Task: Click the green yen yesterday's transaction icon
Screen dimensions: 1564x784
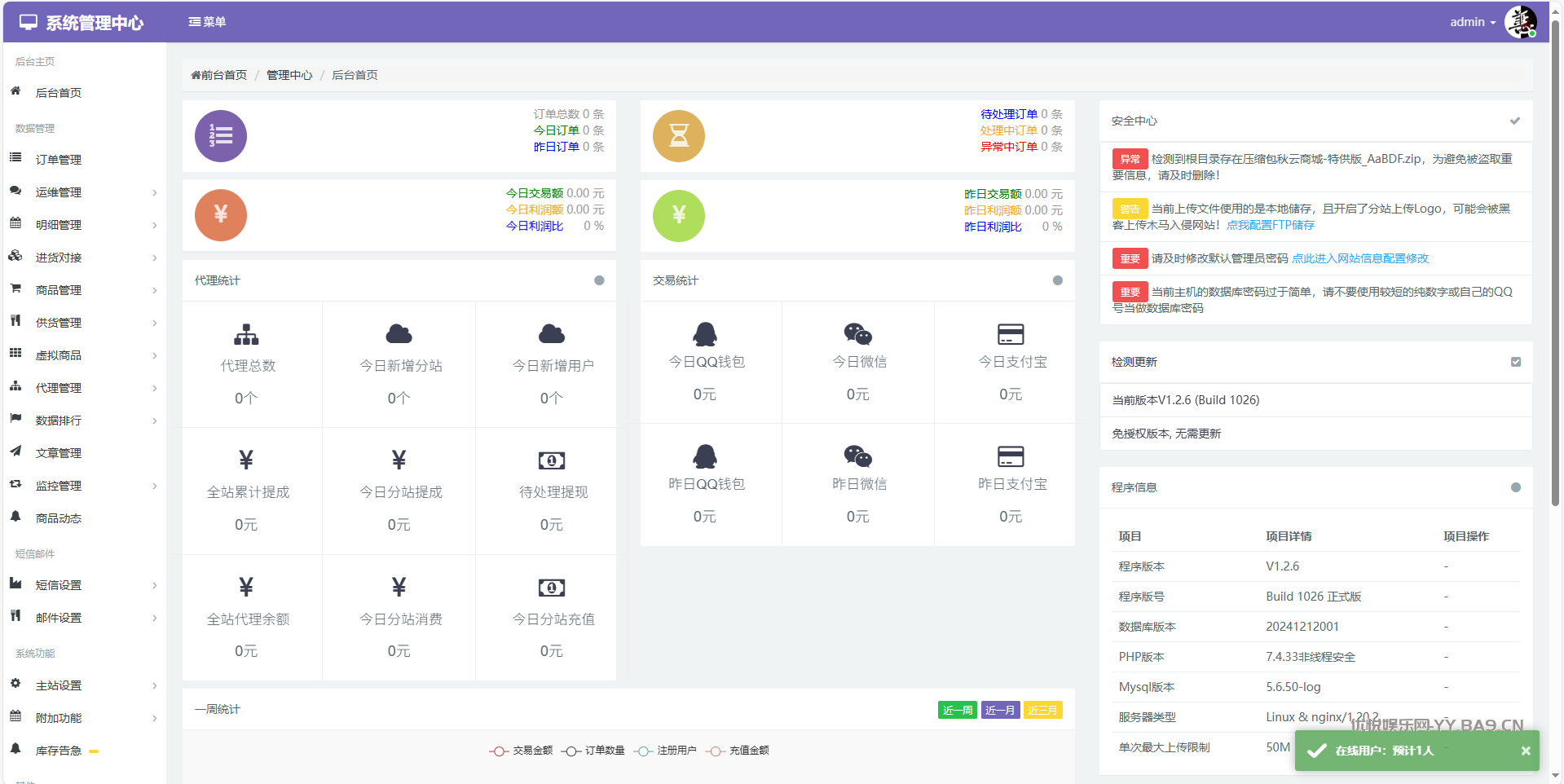Action: click(679, 216)
